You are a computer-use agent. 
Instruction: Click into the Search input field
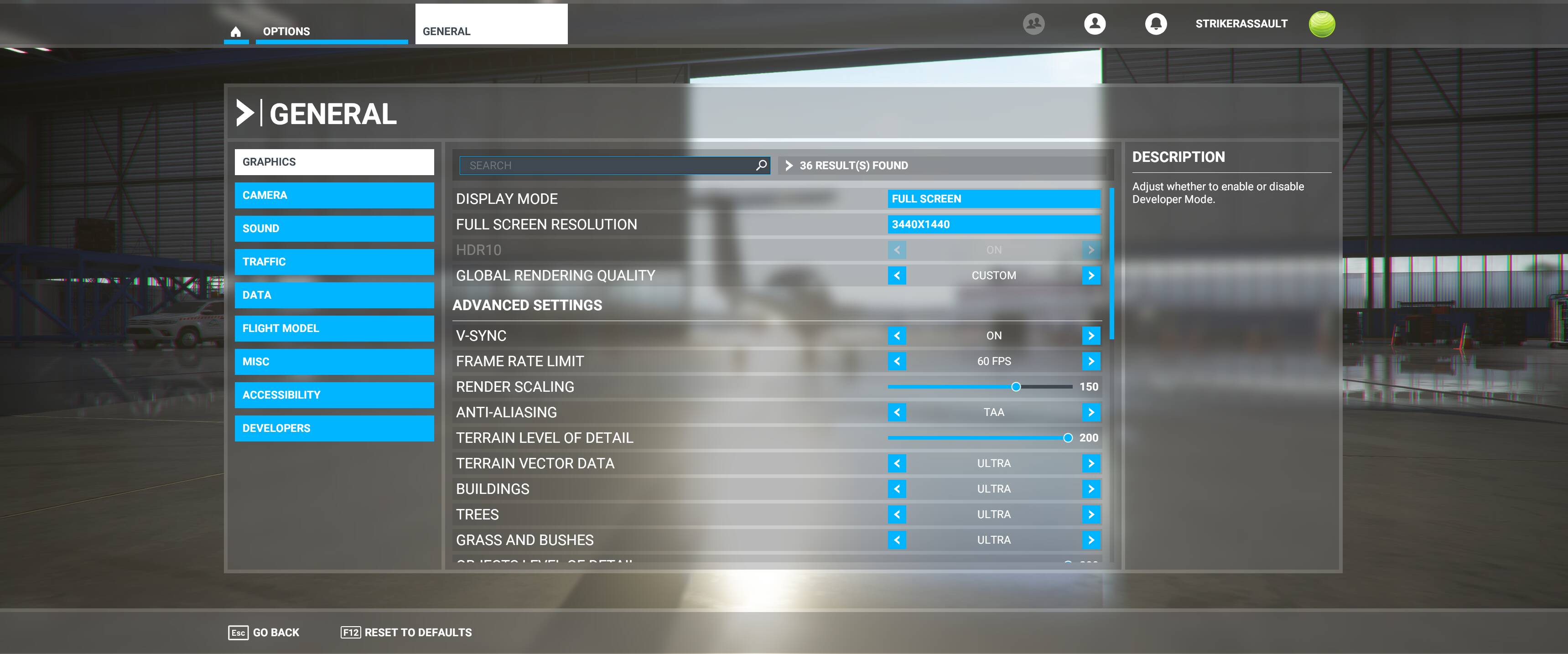pos(609,166)
